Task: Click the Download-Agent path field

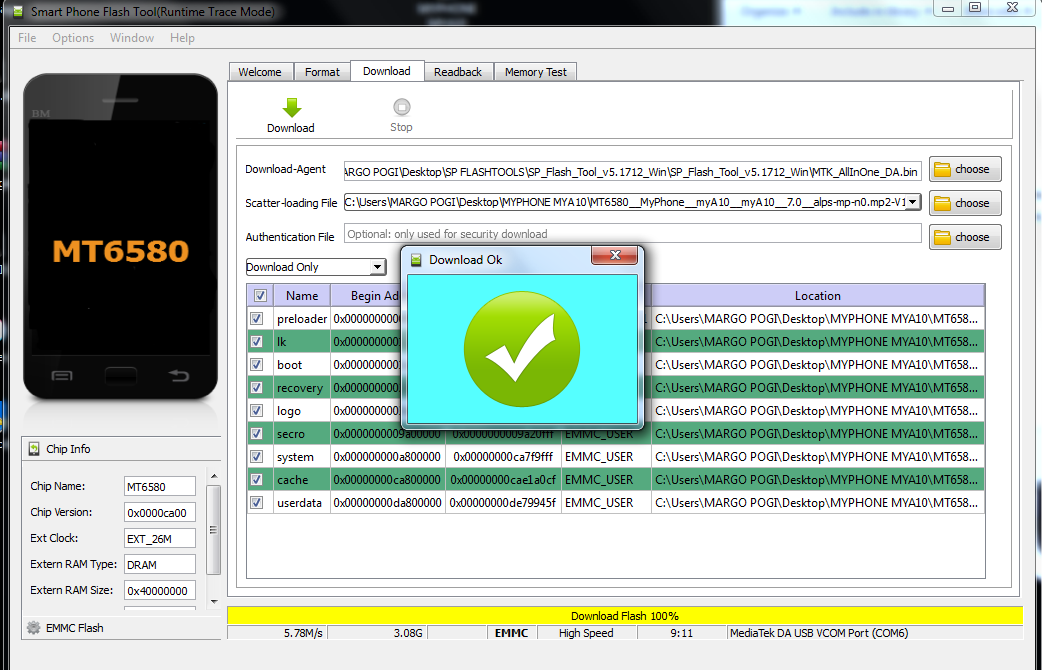Action: [x=633, y=171]
